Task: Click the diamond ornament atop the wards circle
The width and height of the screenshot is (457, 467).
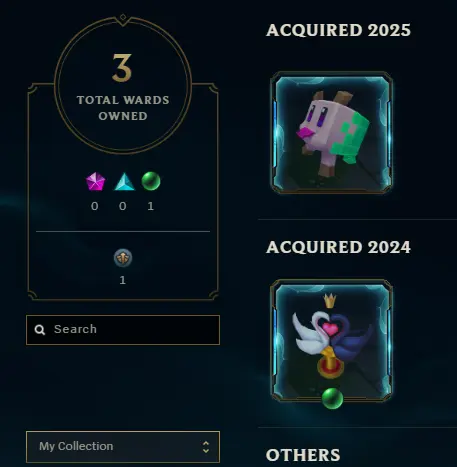Action: (123, 17)
